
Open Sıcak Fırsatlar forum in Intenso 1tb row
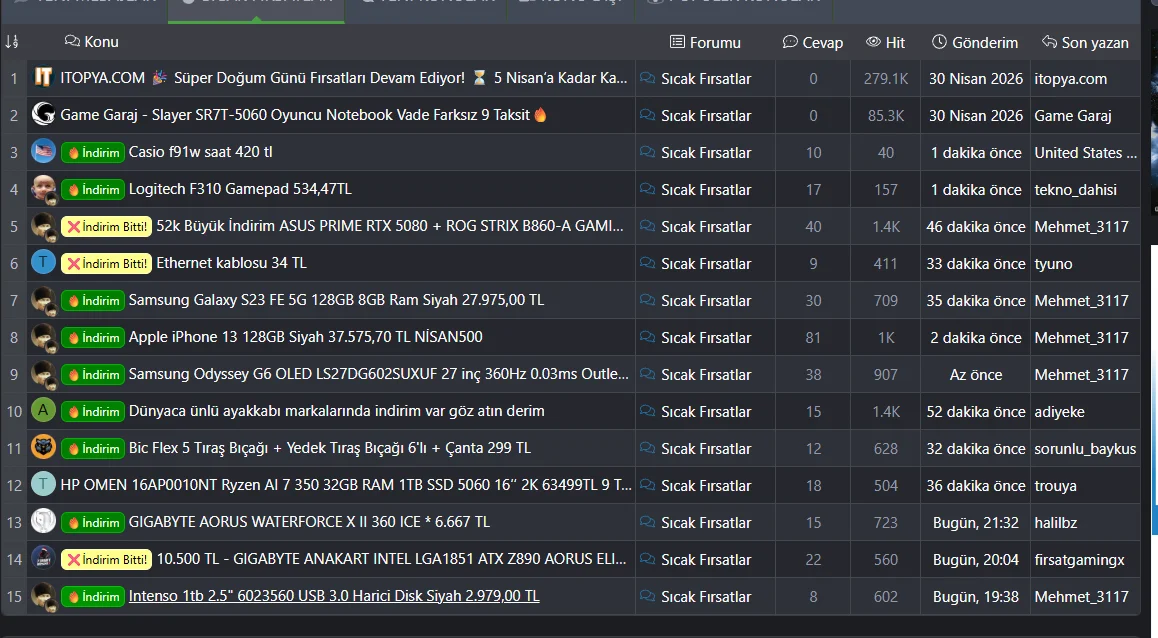tap(705, 596)
